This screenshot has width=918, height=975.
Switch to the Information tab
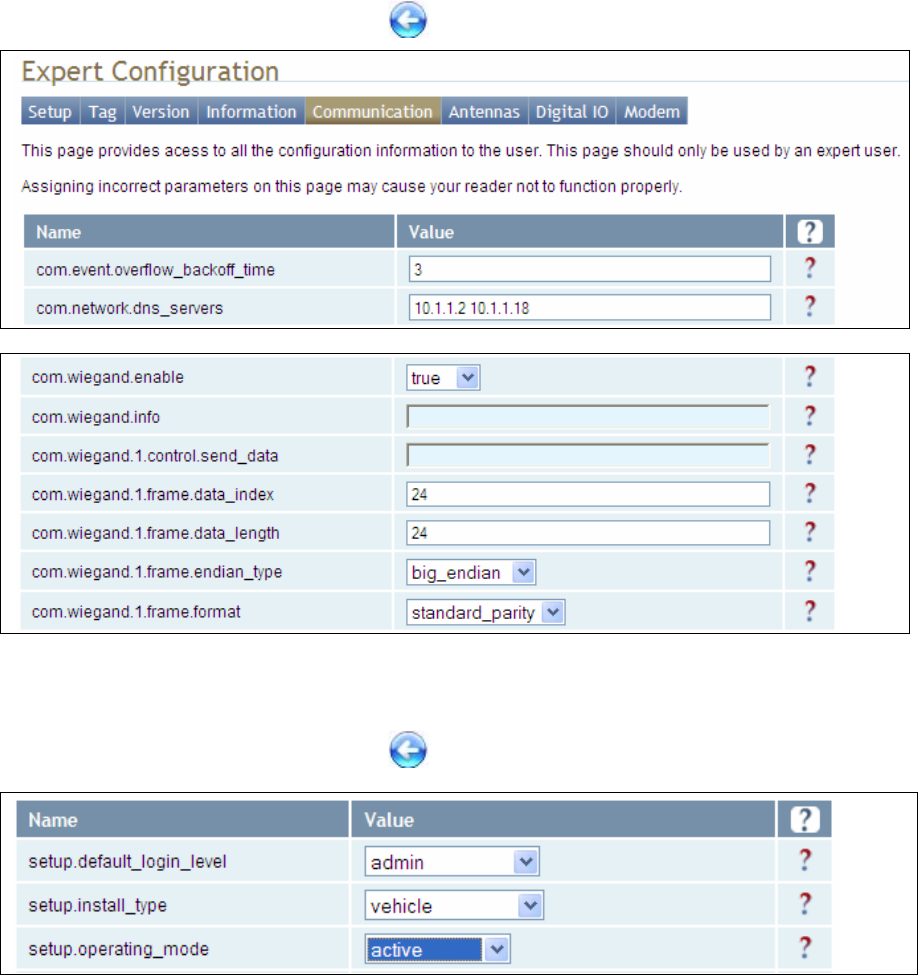(251, 111)
